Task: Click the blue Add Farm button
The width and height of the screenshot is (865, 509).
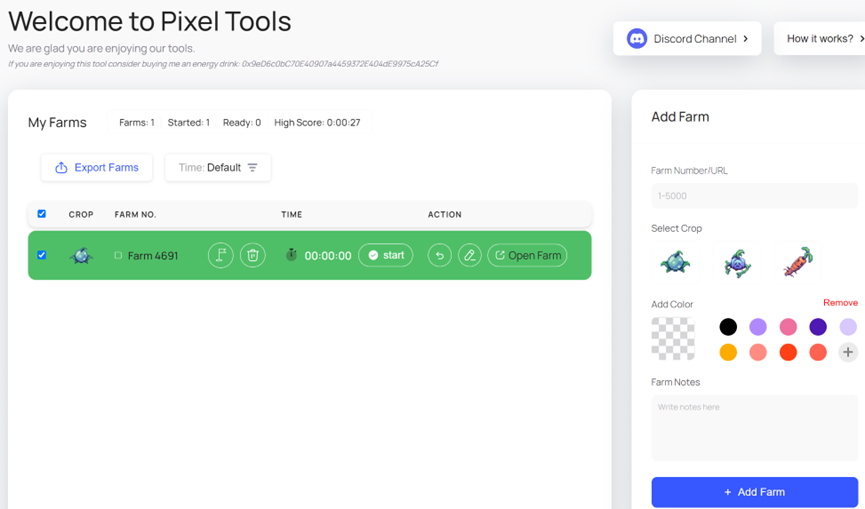Action: 754,492
